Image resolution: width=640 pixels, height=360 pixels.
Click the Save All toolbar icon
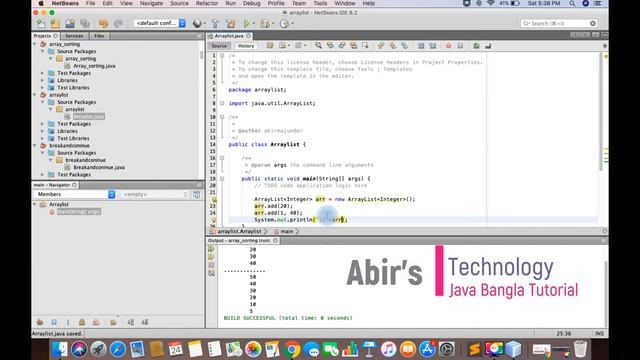pyautogui.click(x=85, y=24)
